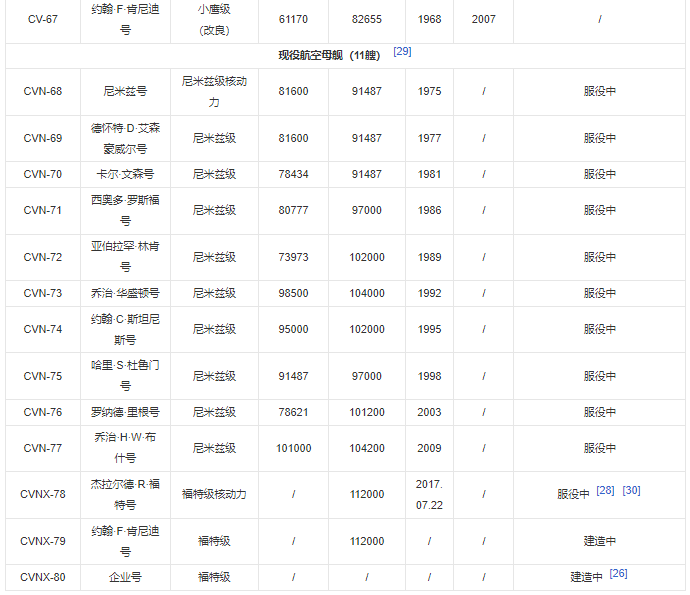Select the CVN-68 hull number cell
This screenshot has height=595, width=690.
(43, 91)
